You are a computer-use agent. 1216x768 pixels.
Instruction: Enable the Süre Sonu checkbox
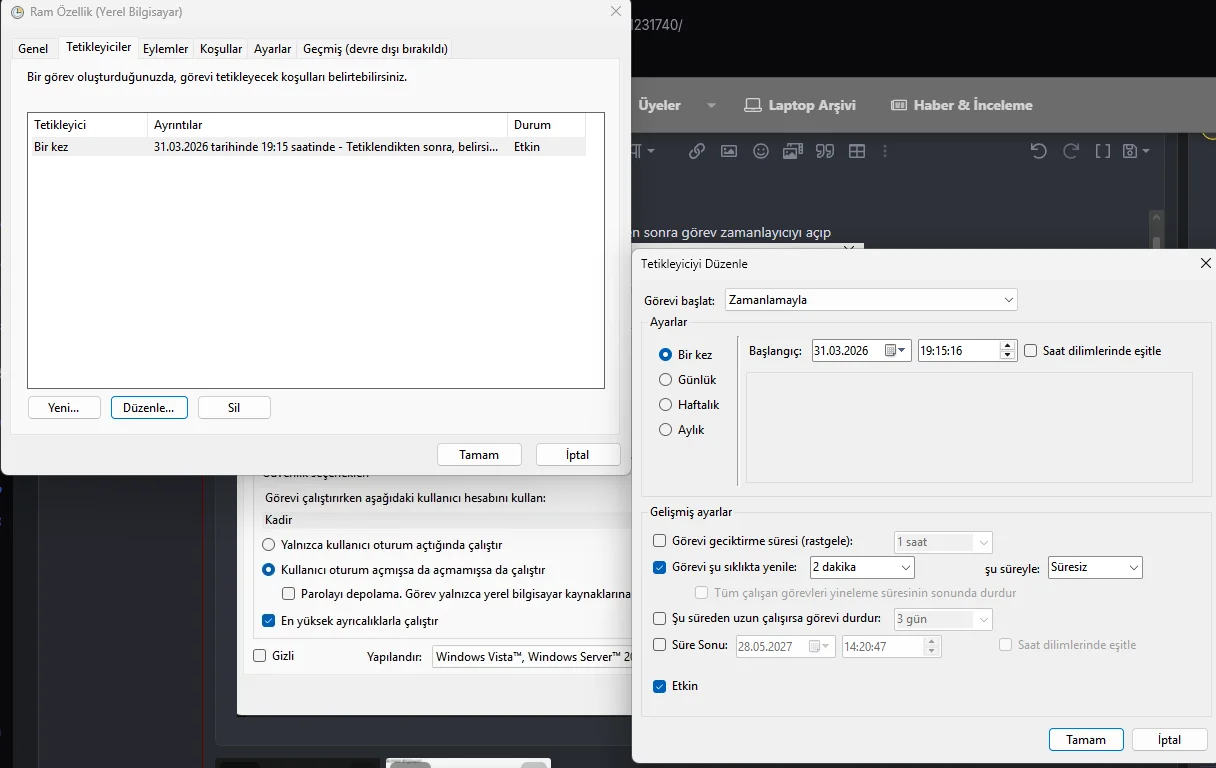click(659, 645)
